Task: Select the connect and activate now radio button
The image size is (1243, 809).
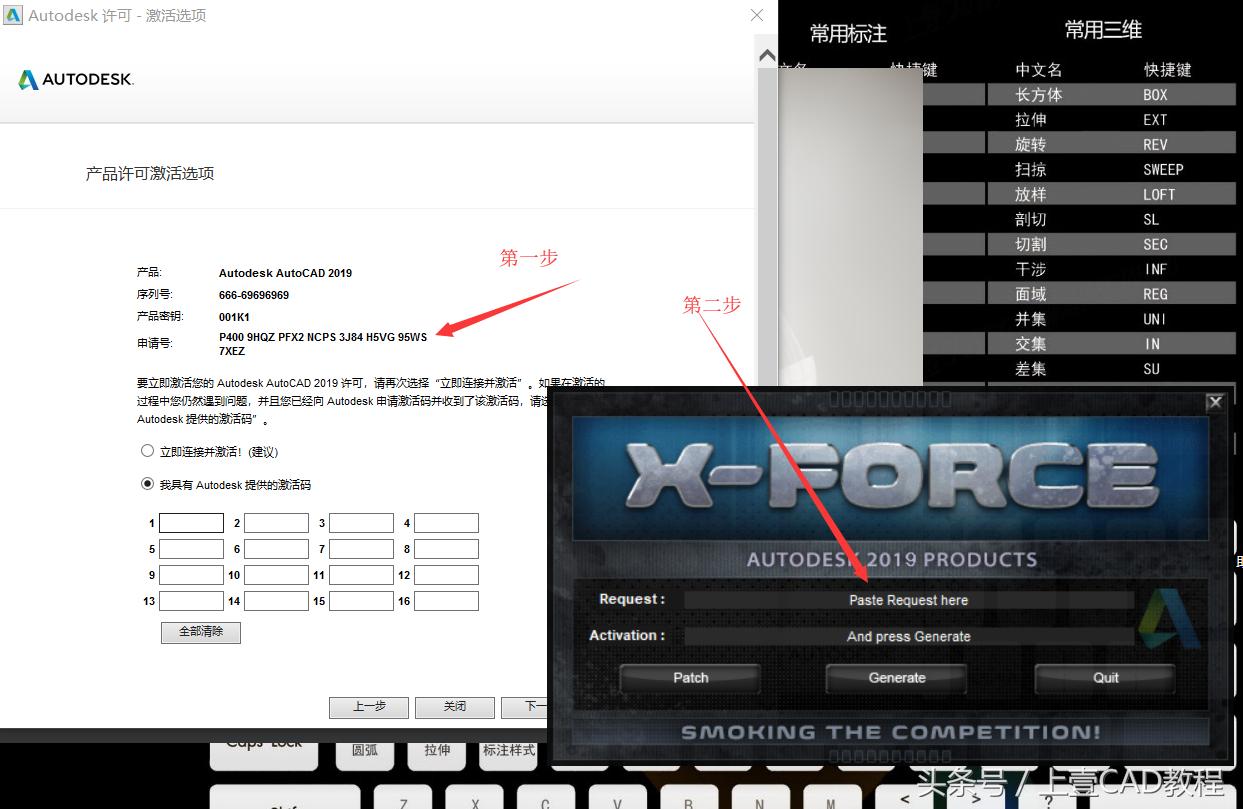Action: coord(148,452)
